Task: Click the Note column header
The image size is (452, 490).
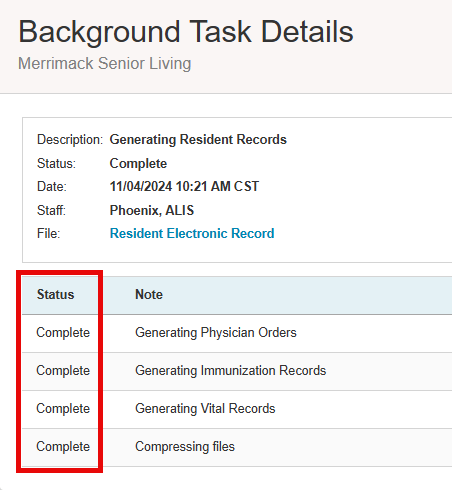Action: pos(149,295)
